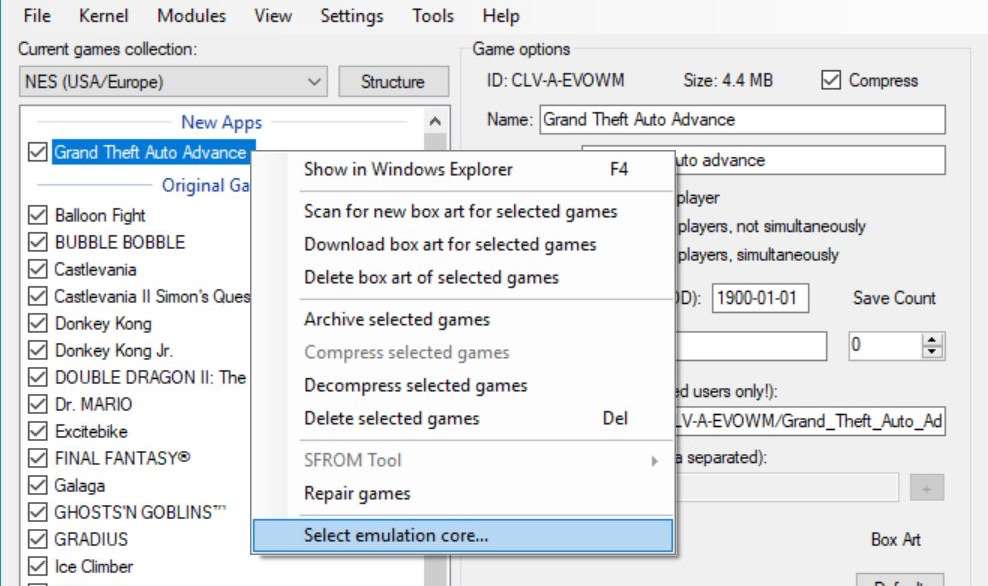Image resolution: width=988 pixels, height=586 pixels.
Task: Open the View menu
Action: point(273,15)
